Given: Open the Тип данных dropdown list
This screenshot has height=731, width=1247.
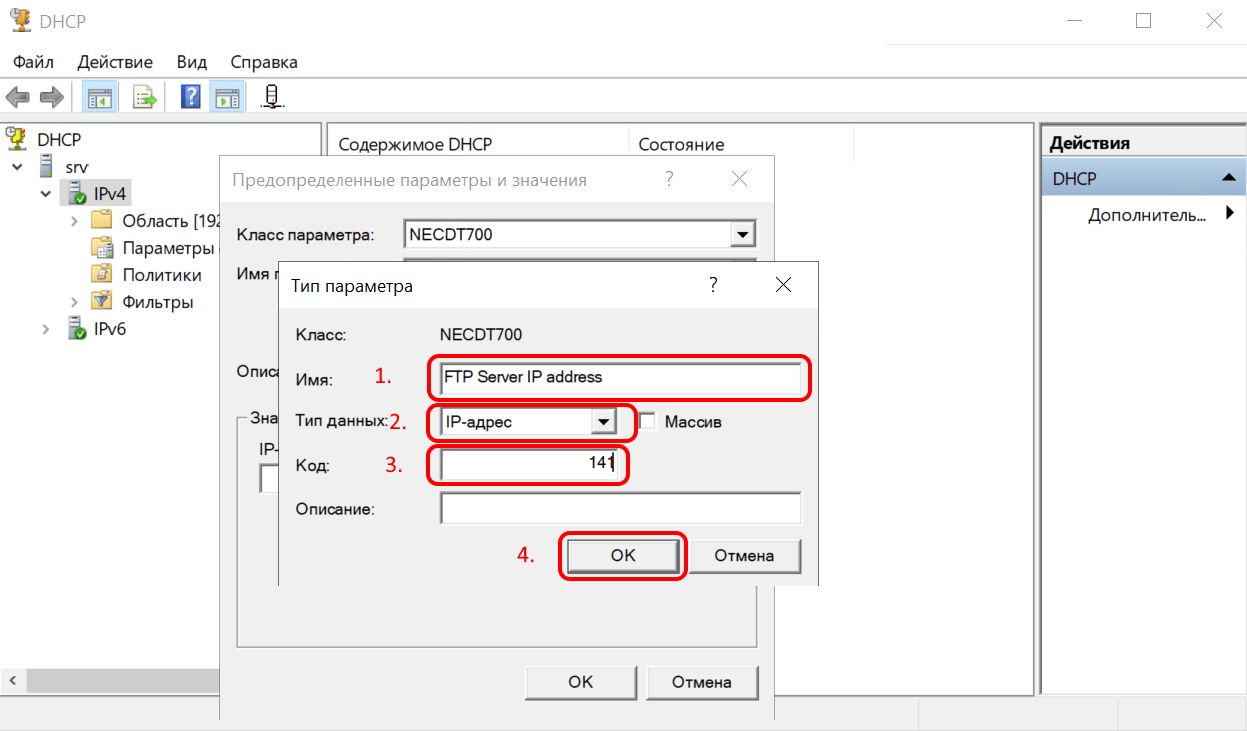Looking at the screenshot, I should [602, 422].
